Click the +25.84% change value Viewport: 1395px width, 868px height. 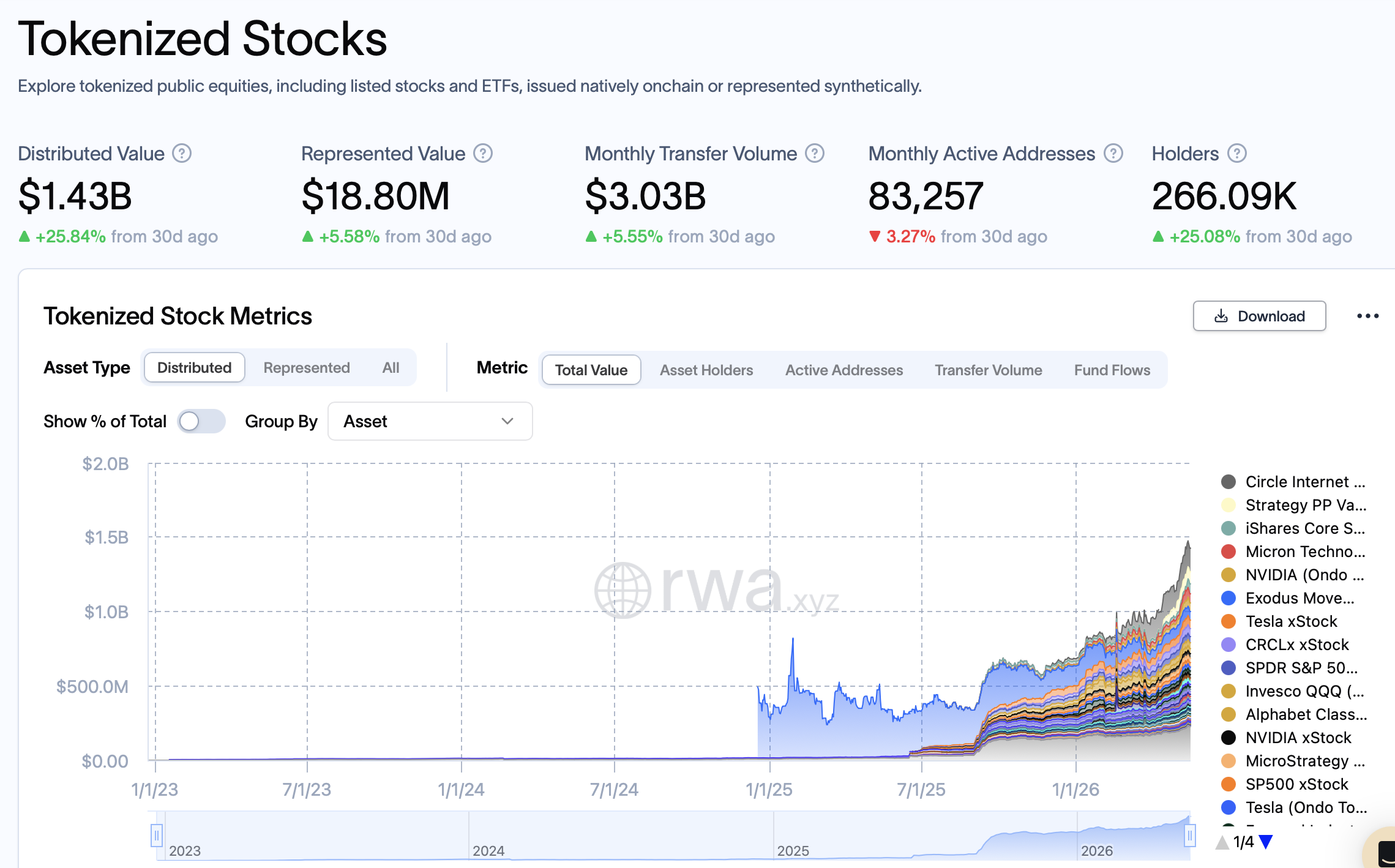70,236
